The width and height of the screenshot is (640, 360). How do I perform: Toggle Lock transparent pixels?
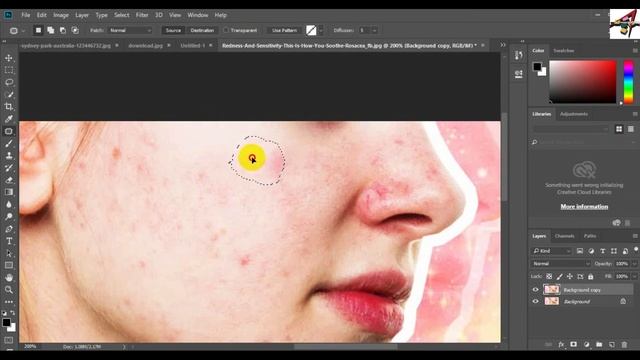(549, 276)
